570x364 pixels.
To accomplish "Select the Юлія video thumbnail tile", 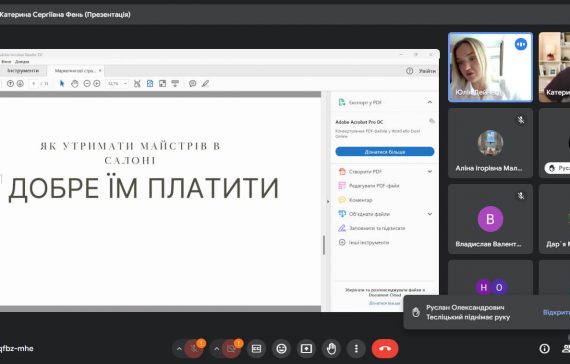I will click(490, 67).
